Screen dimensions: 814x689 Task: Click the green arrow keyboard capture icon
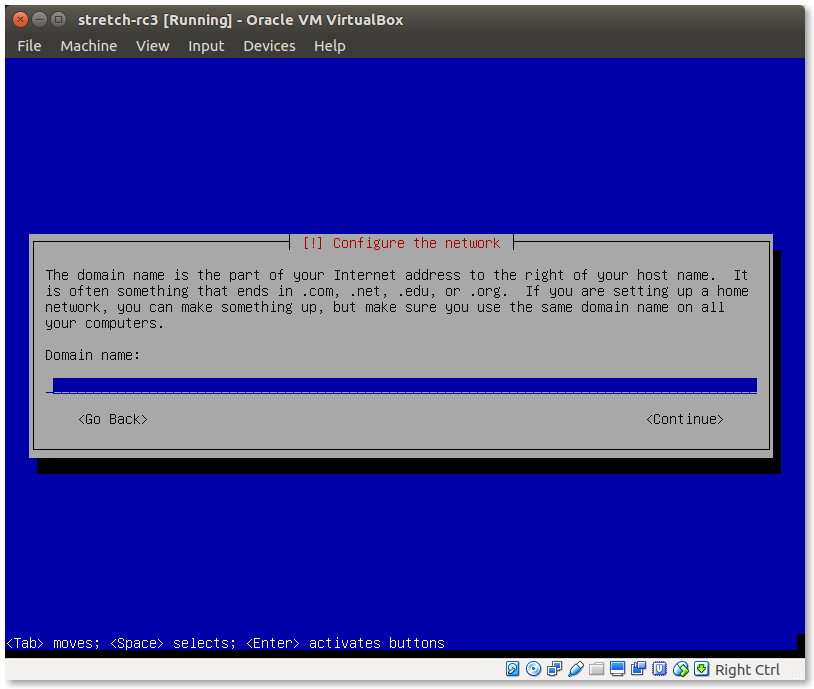(x=701, y=669)
